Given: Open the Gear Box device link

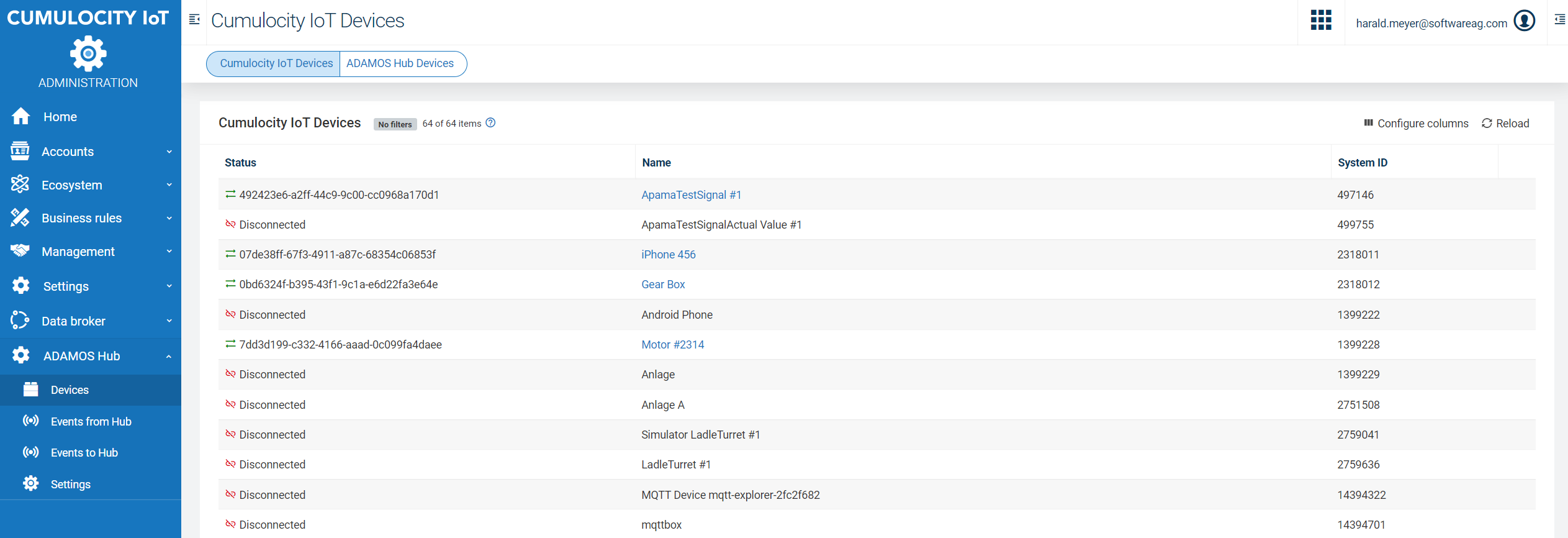Looking at the screenshot, I should (663, 284).
